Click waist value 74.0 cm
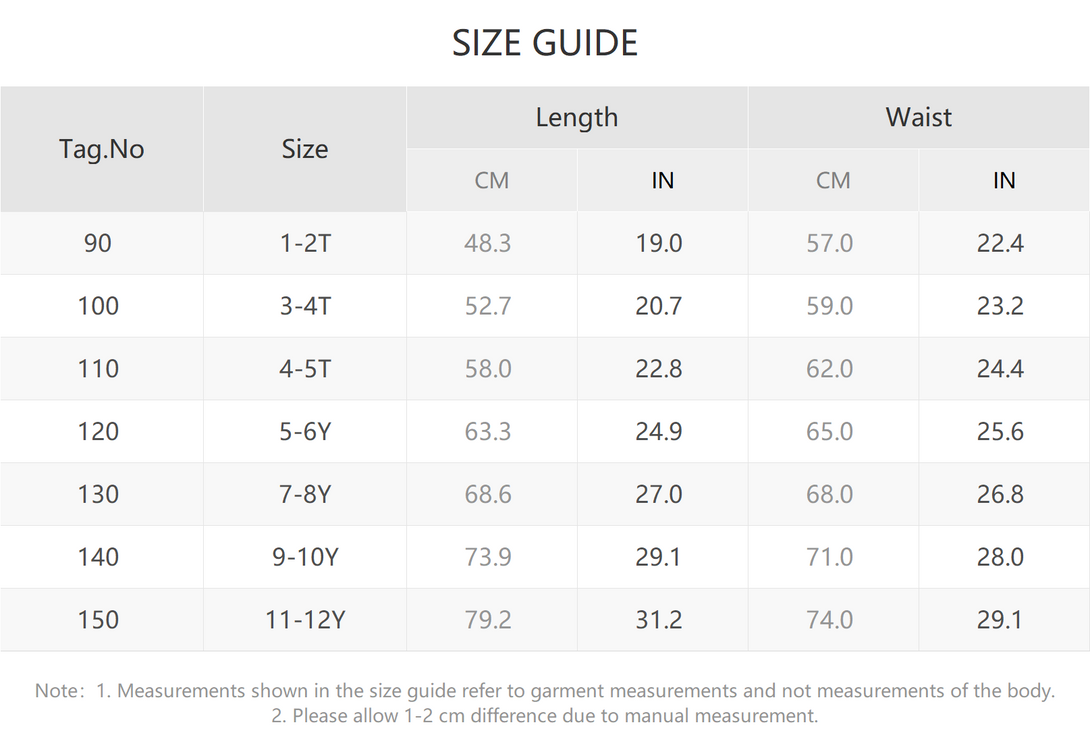This screenshot has height=756, width=1090. (833, 620)
